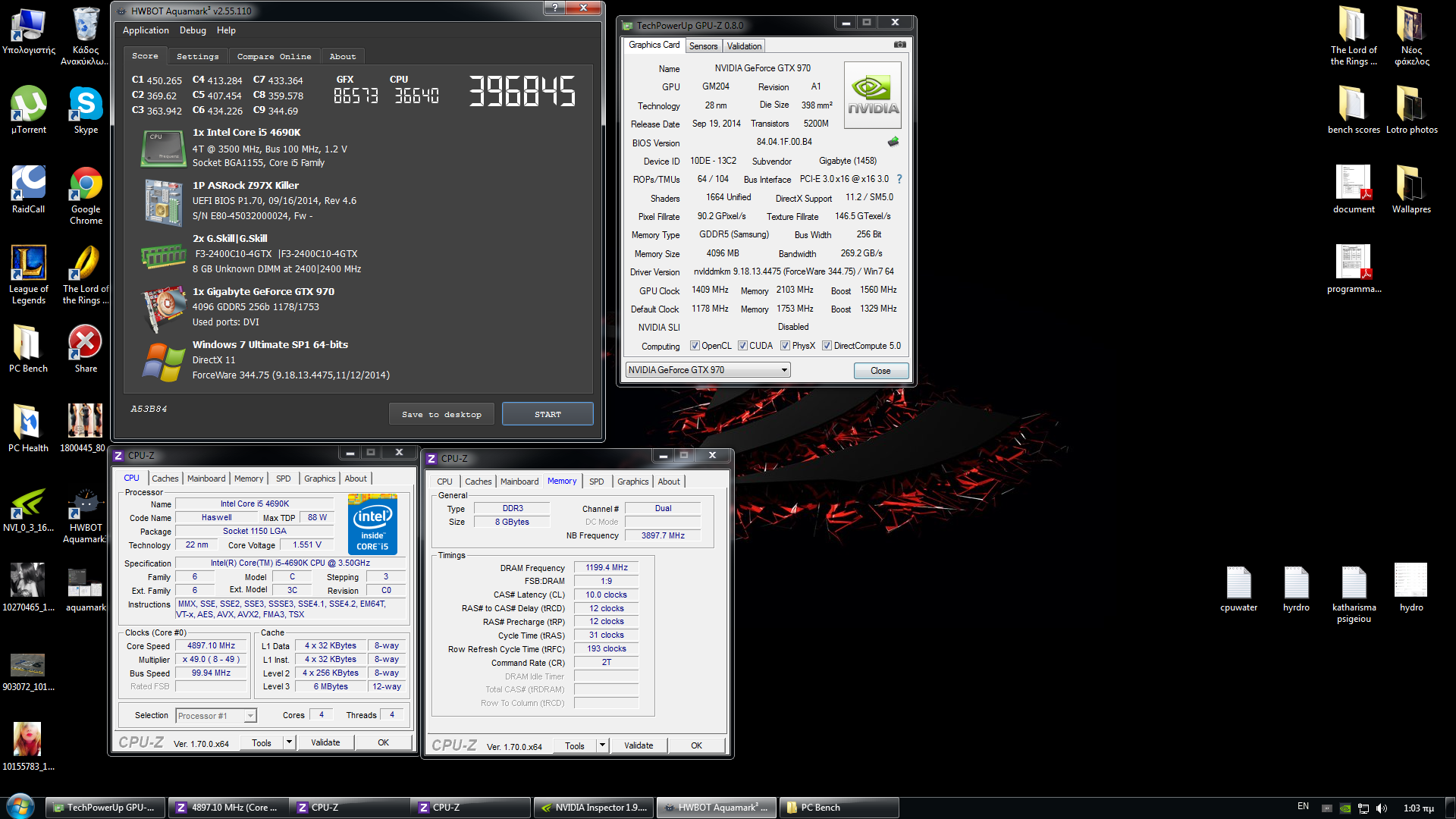Viewport: 1456px width, 819px height.
Task: Toggle the CUDA checkbox in GPU-Z
Action: (742, 346)
